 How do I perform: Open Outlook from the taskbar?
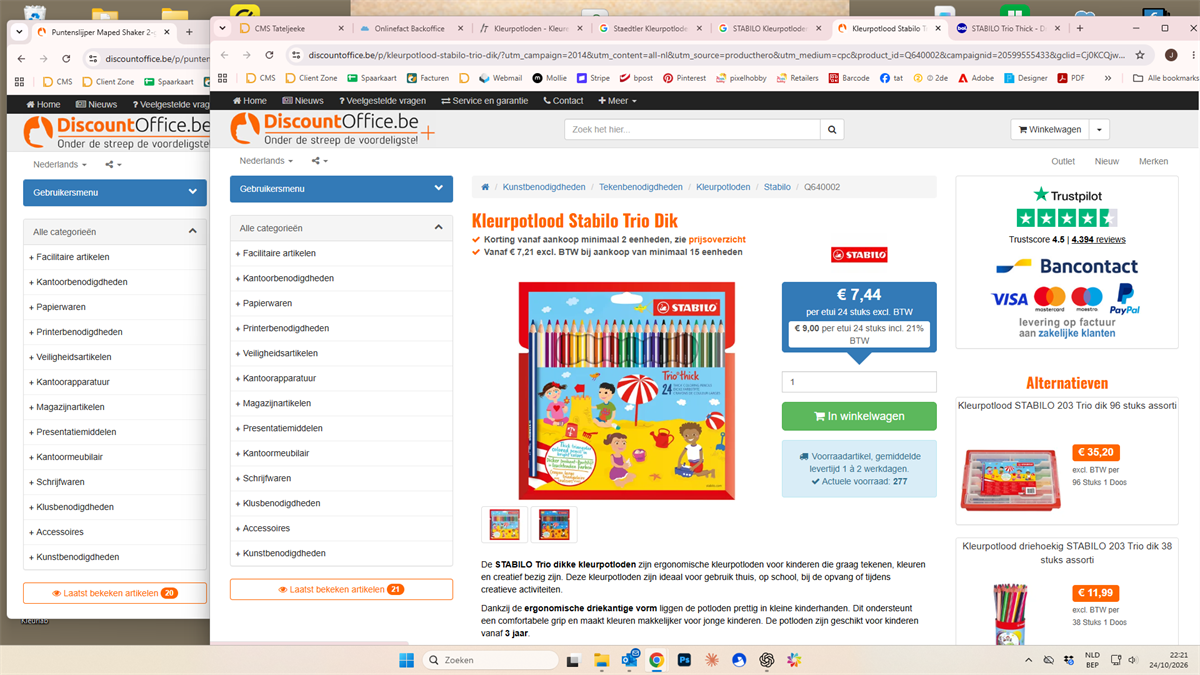(x=630, y=660)
